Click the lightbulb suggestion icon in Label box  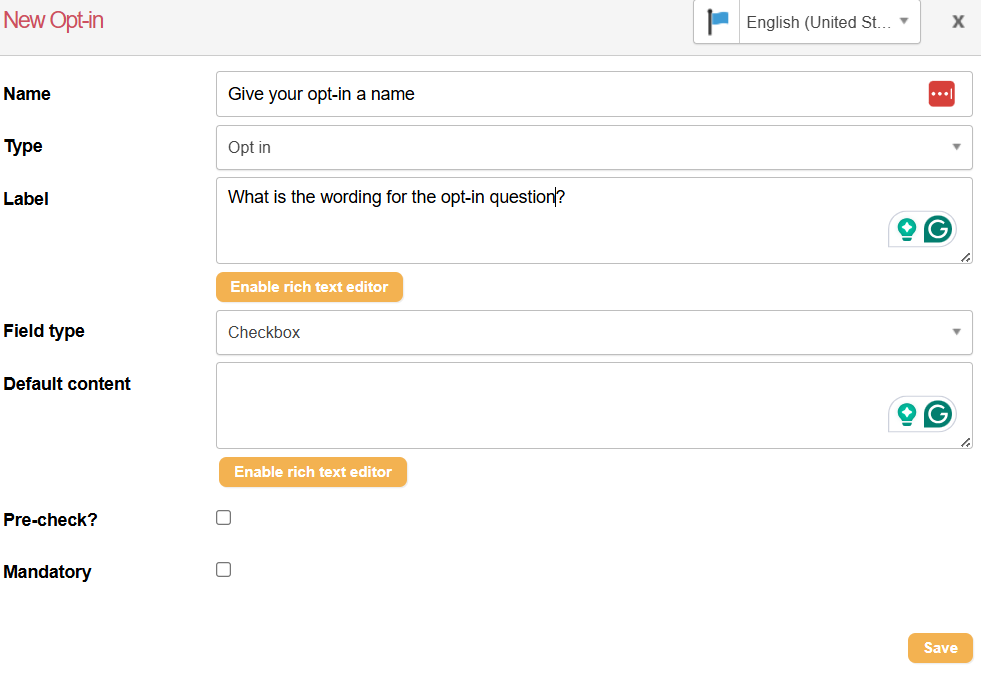(x=907, y=229)
